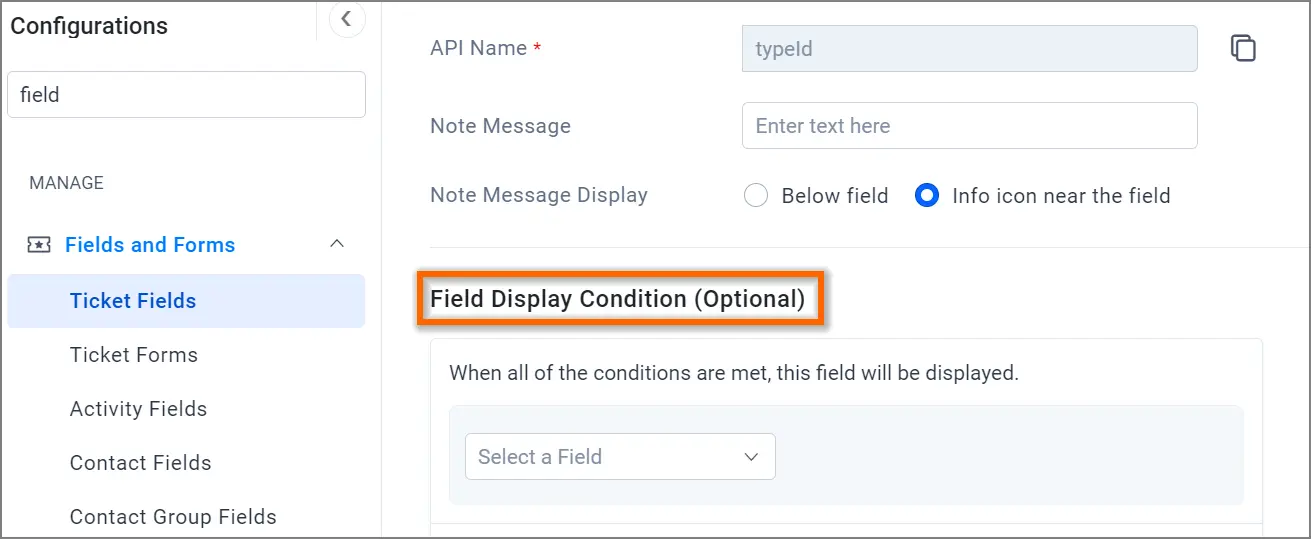1311x539 pixels.
Task: Navigate to Contact Fields
Action: tap(140, 463)
